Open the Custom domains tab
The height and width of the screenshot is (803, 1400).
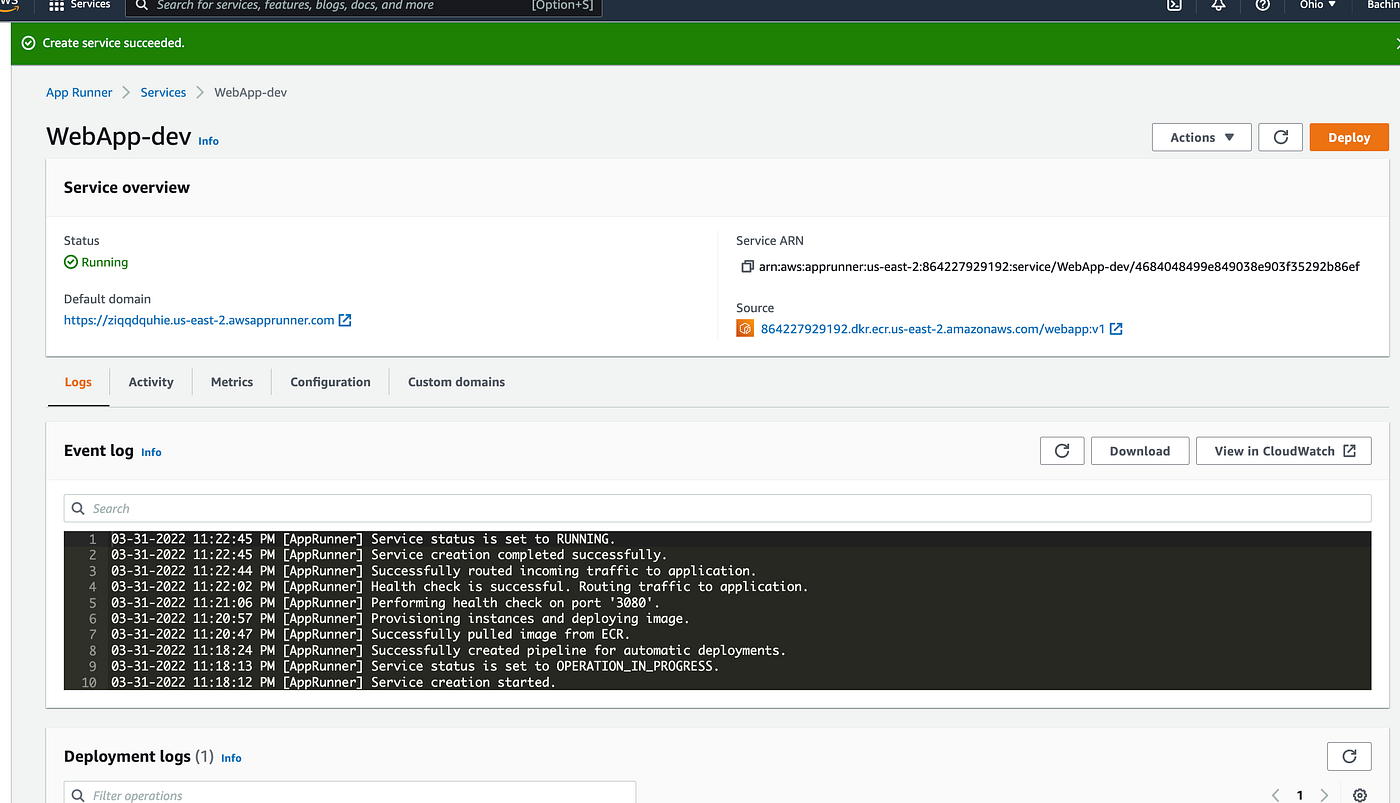[456, 382]
